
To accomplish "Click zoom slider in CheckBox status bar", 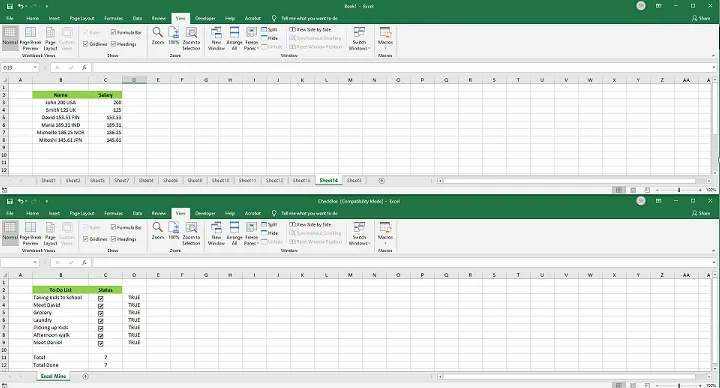I will point(679,385).
